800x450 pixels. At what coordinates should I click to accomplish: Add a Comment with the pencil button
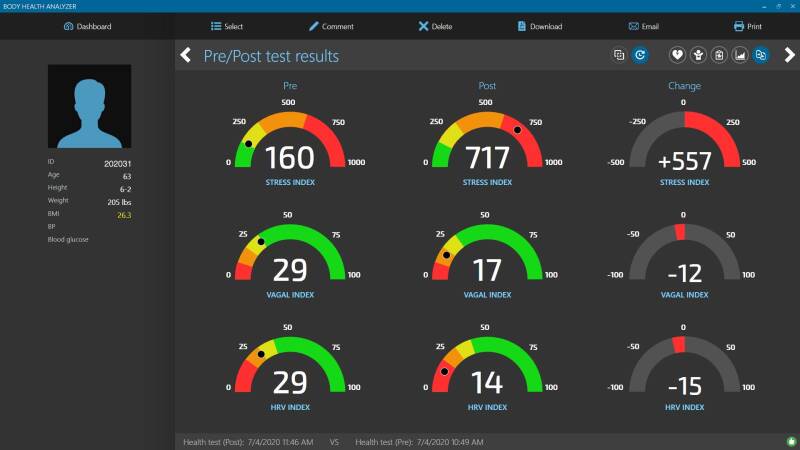(x=331, y=27)
